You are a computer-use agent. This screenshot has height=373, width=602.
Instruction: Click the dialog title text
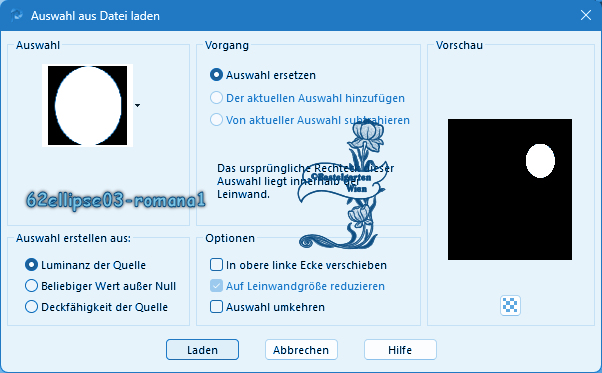pyautogui.click(x=95, y=16)
